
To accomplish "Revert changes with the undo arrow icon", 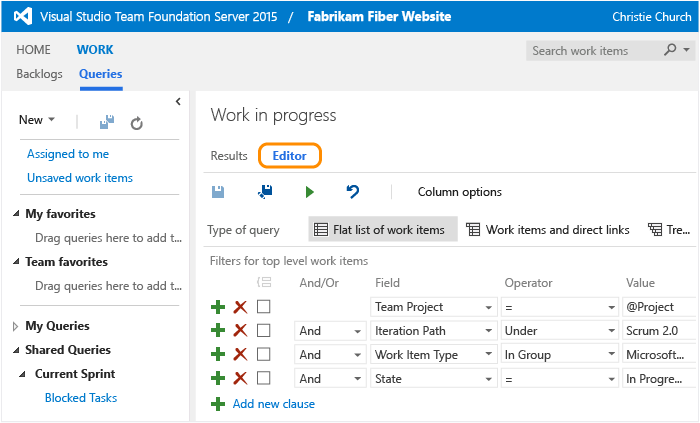I will pyautogui.click(x=353, y=192).
